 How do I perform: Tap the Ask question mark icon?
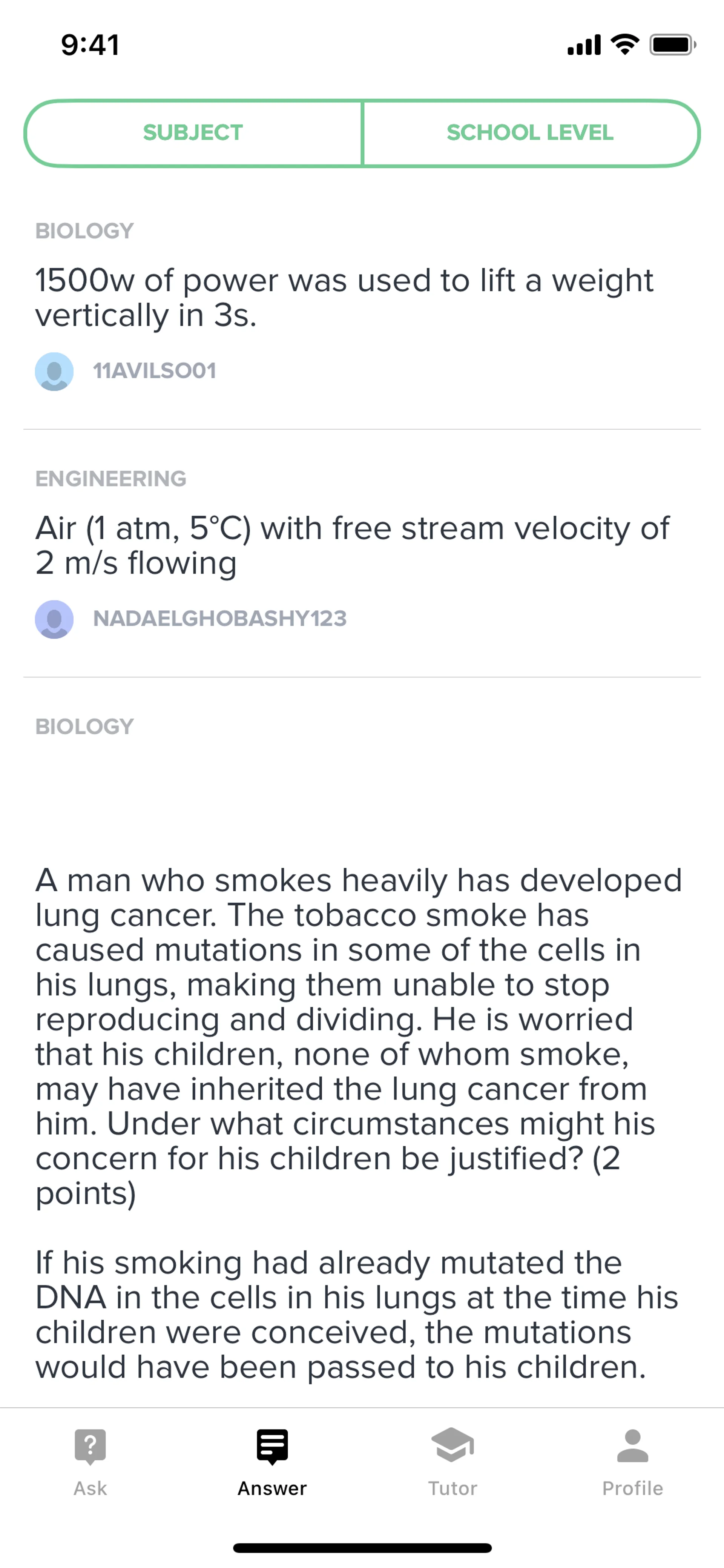[x=90, y=1446]
